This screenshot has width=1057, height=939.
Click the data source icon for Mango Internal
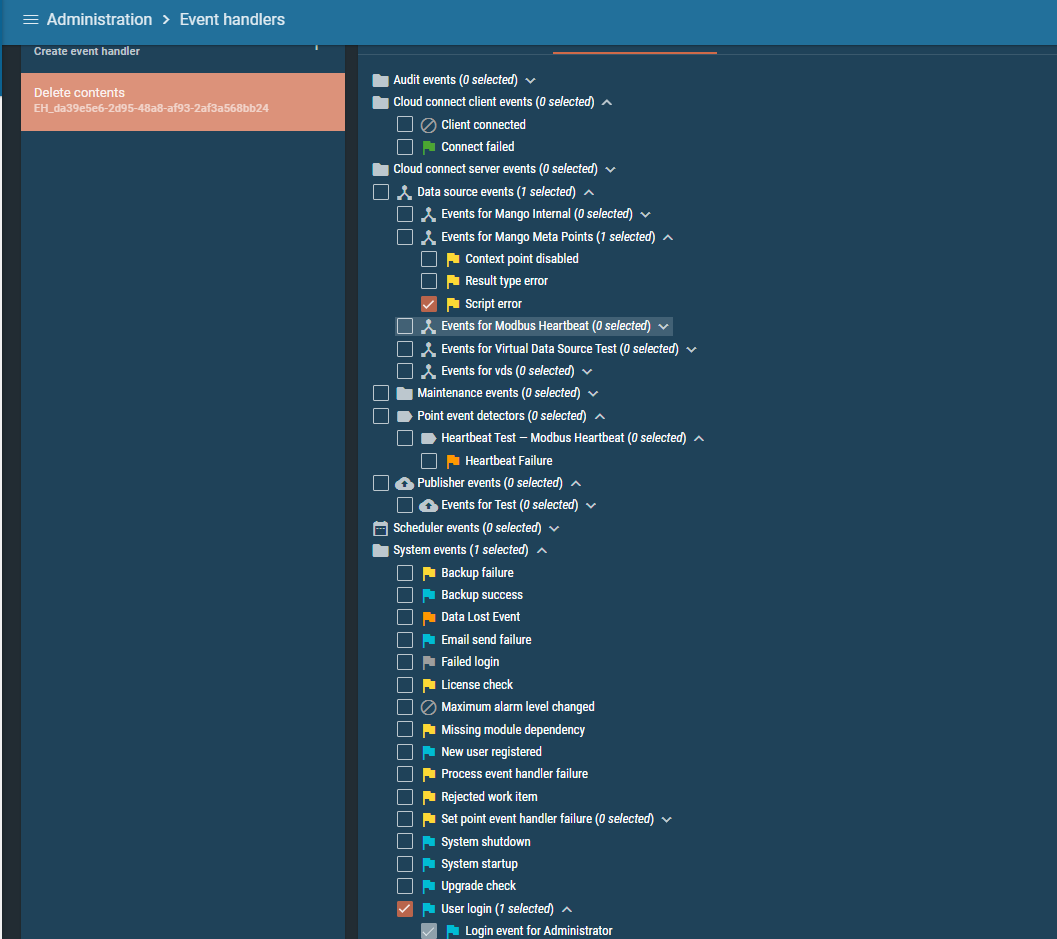429,214
